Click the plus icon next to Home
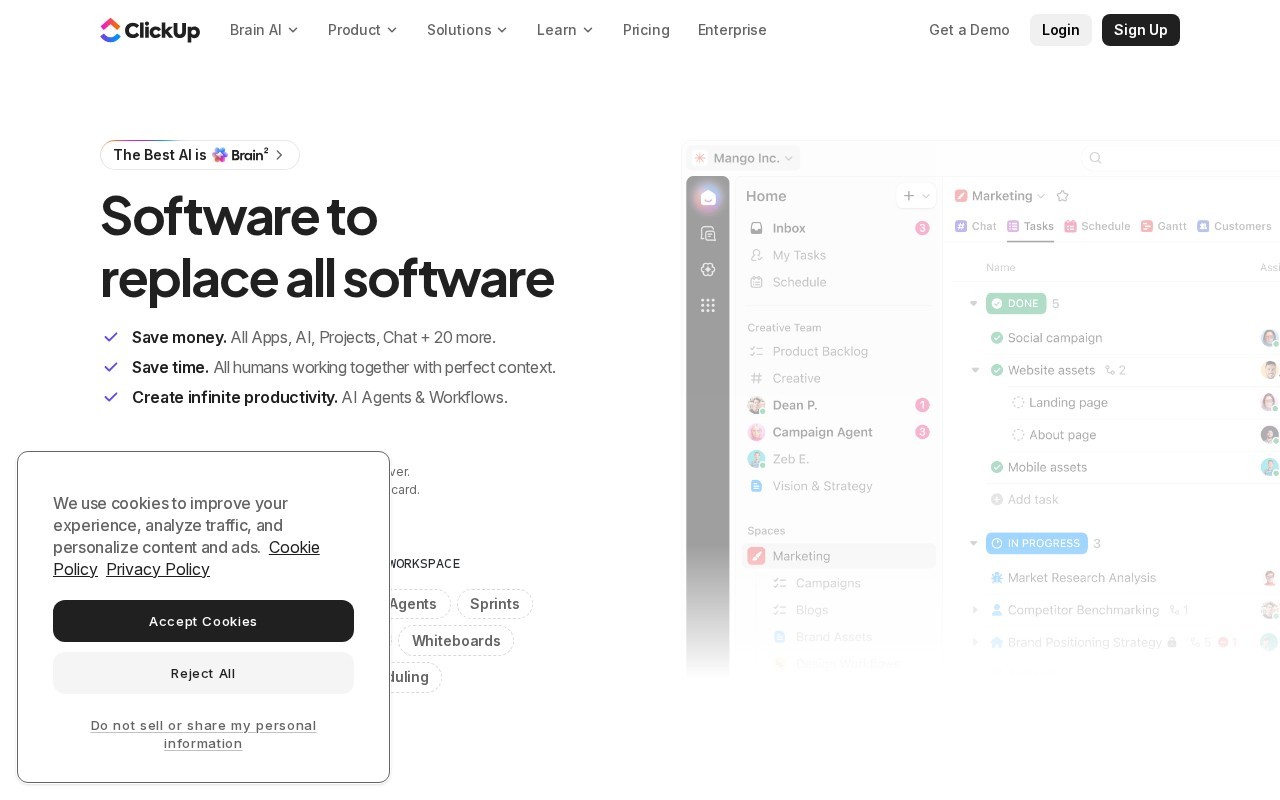1280x800 pixels. (909, 196)
